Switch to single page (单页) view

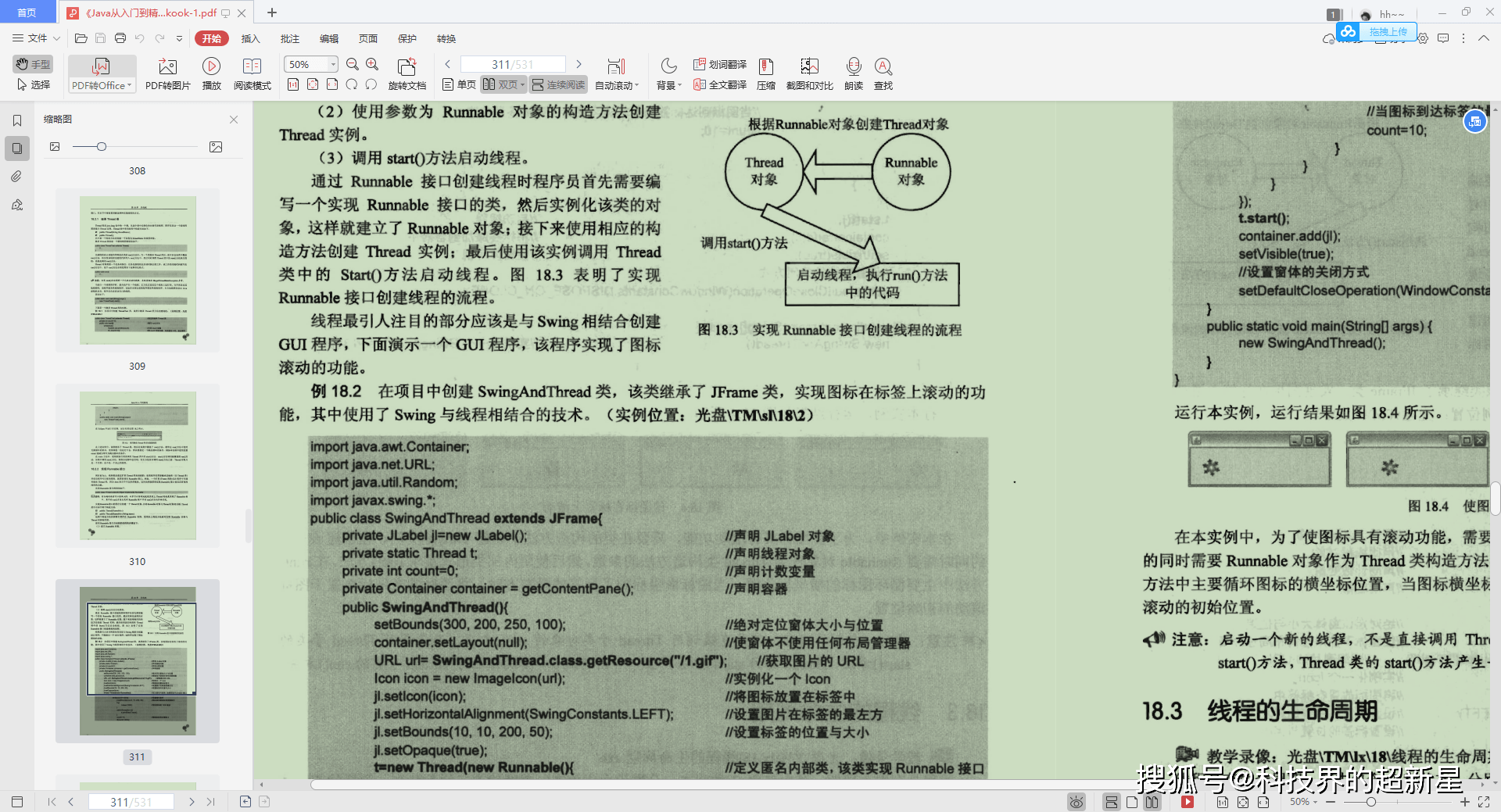click(459, 84)
